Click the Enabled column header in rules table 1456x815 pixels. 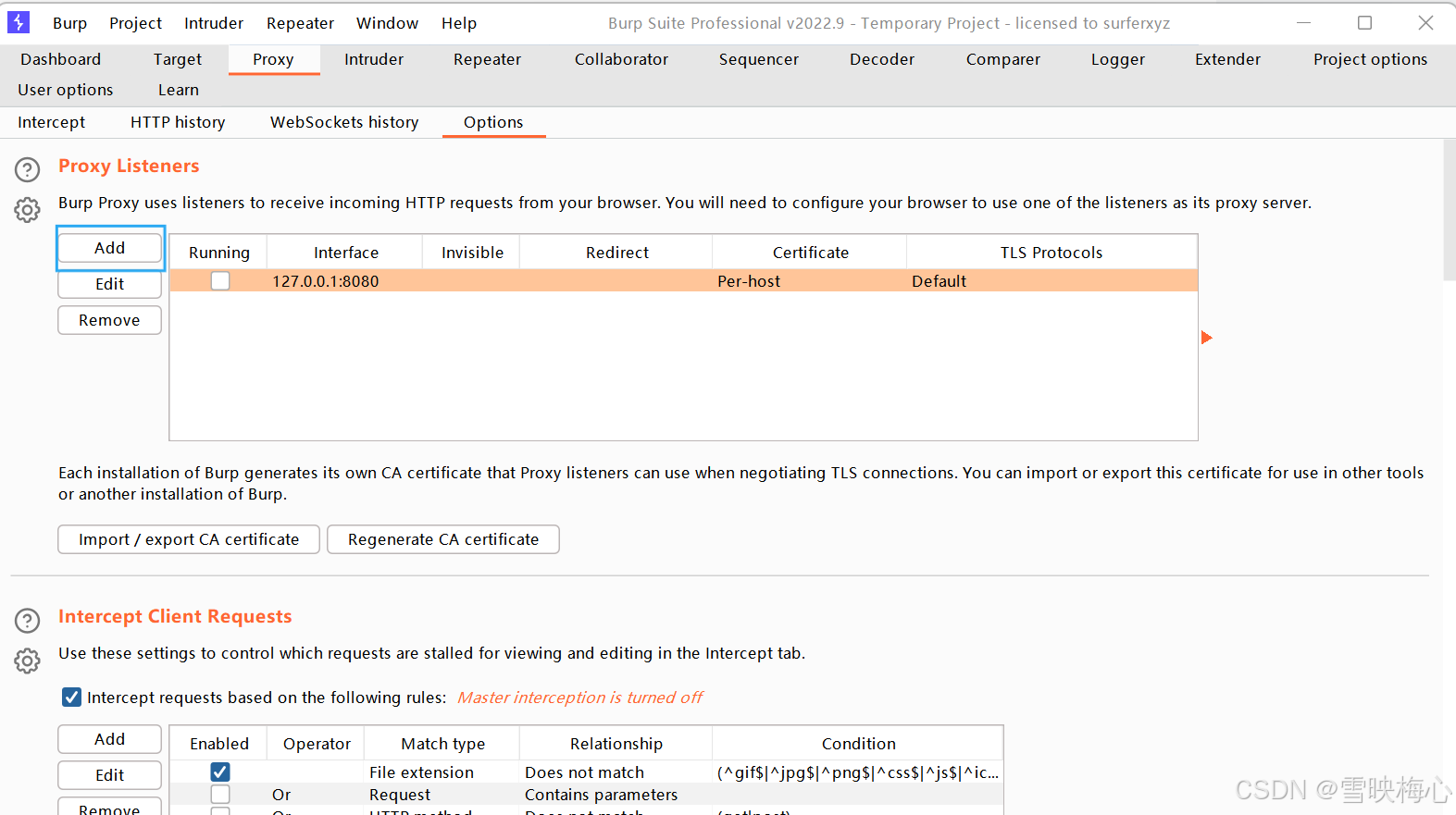pyautogui.click(x=219, y=744)
